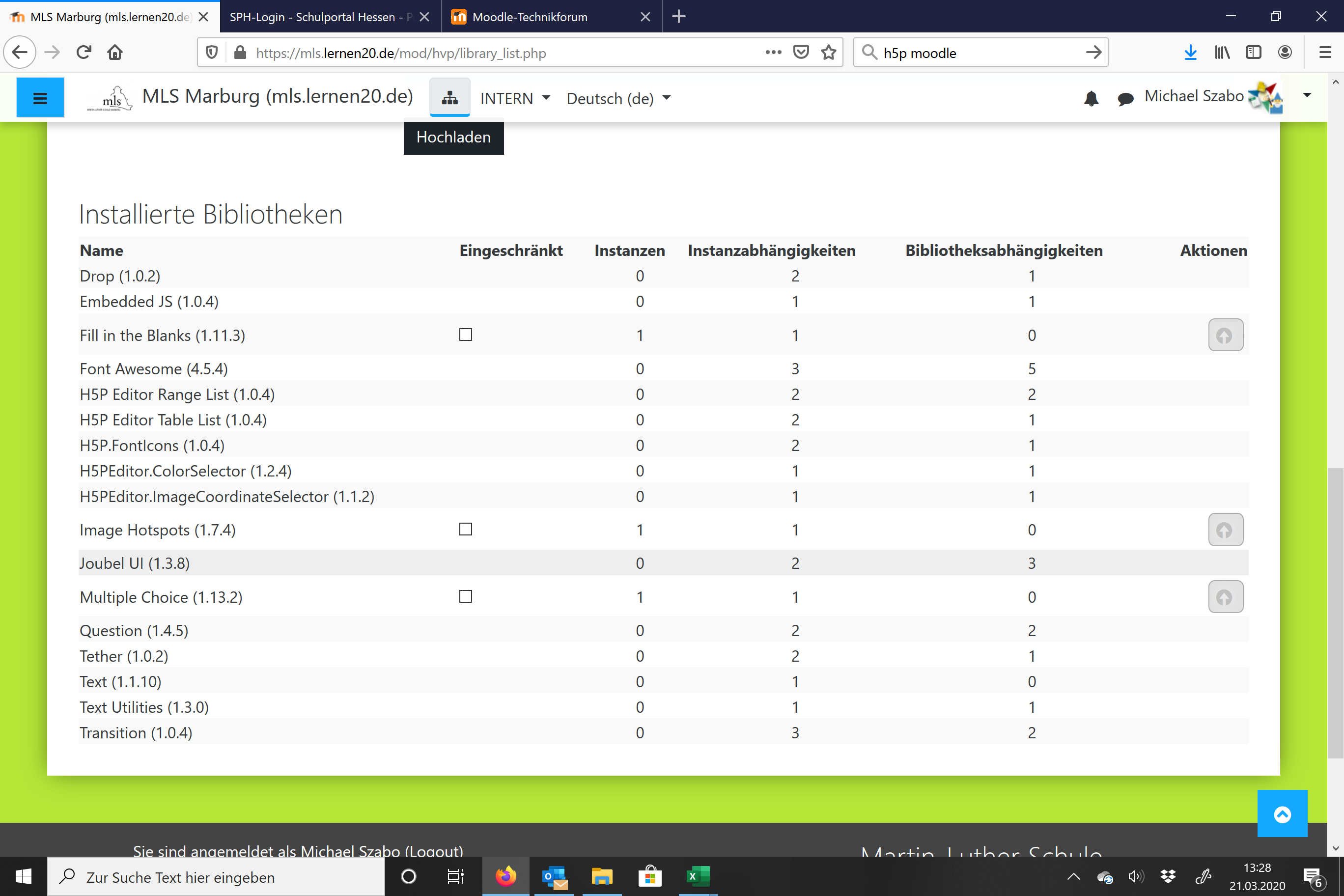Click the H5PEditor.ImageCoordinateSelector (1.1.2) entry

tap(227, 497)
